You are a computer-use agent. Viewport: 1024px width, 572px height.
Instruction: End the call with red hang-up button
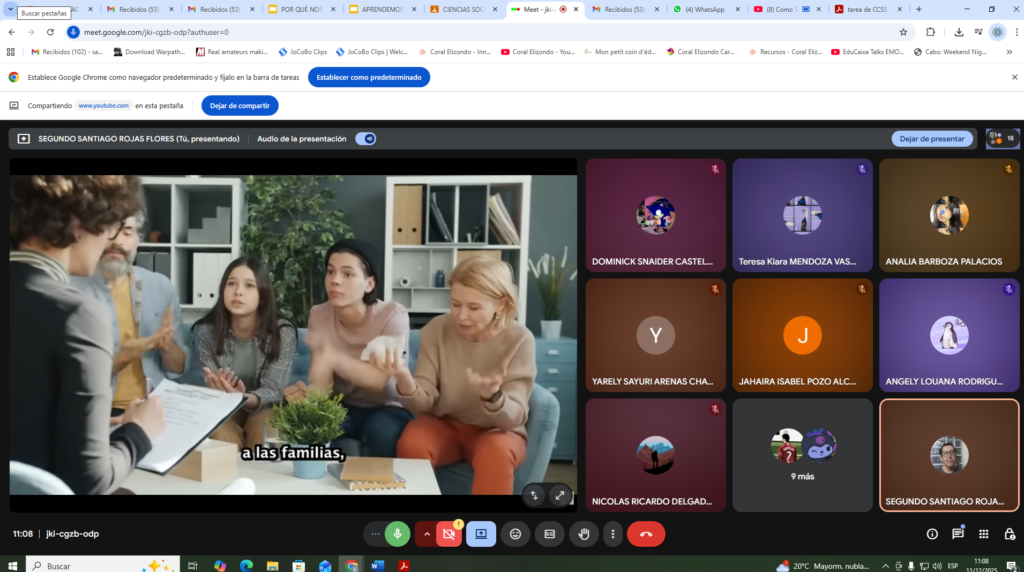click(646, 534)
